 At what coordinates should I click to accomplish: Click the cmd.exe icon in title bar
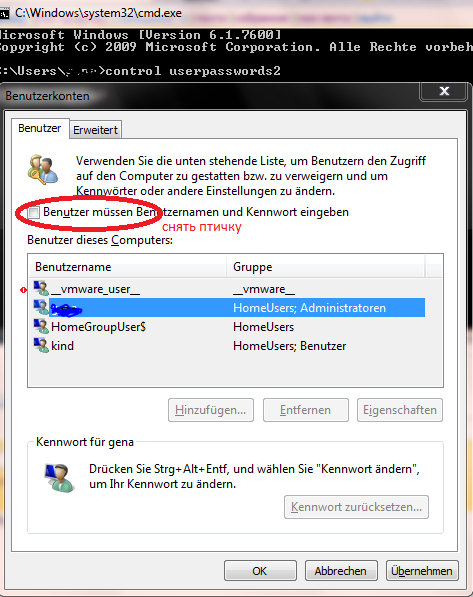tap(4, 14)
